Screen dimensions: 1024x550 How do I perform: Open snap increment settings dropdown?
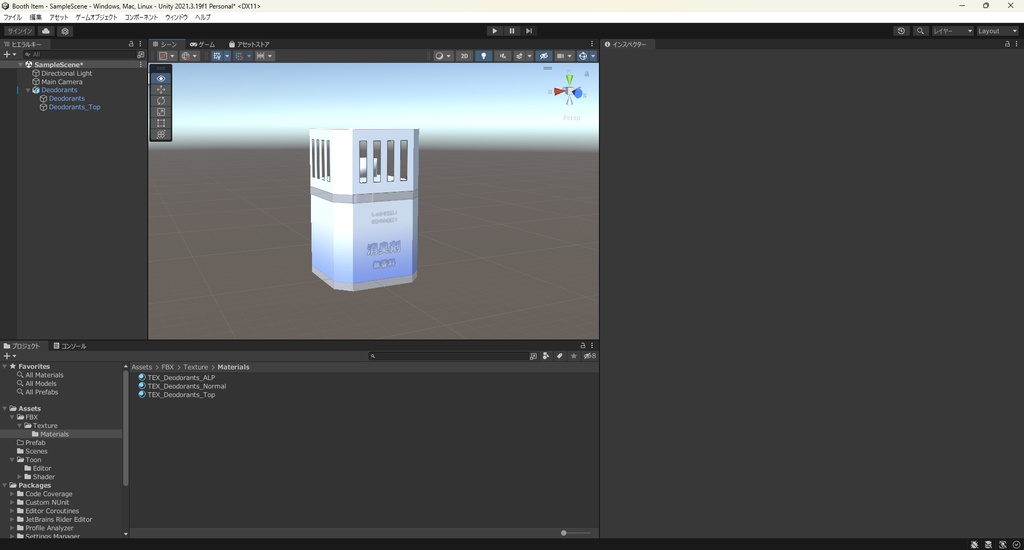264,56
